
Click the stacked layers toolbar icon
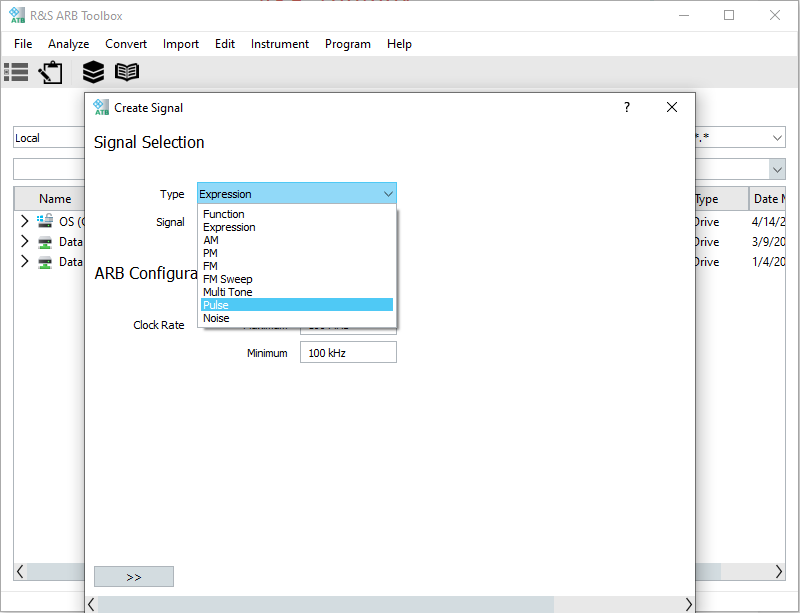[x=93, y=72]
